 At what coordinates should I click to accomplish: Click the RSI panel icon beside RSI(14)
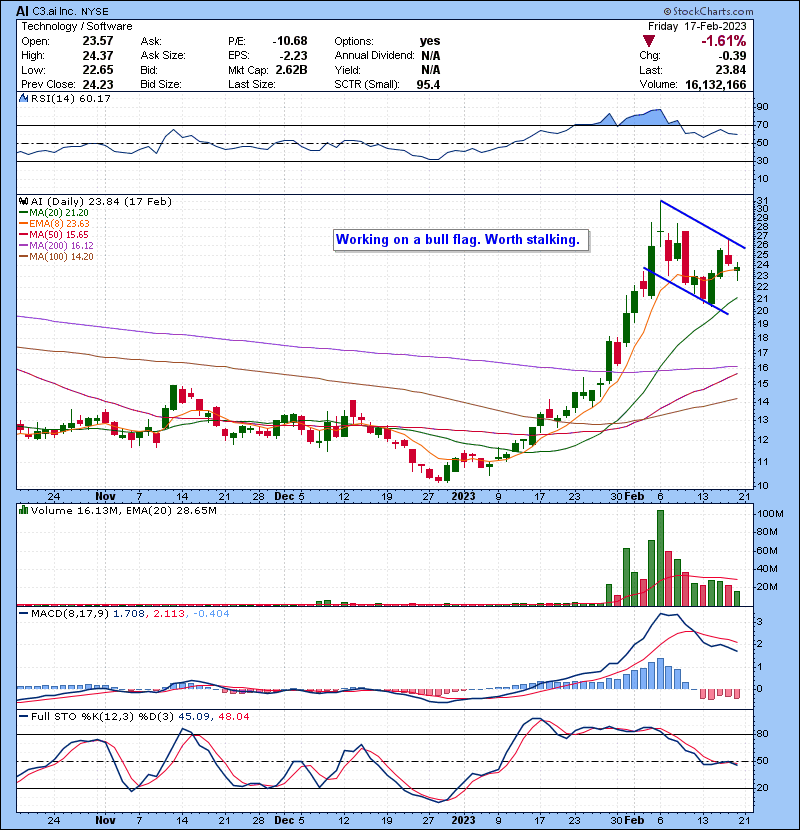pyautogui.click(x=23, y=98)
